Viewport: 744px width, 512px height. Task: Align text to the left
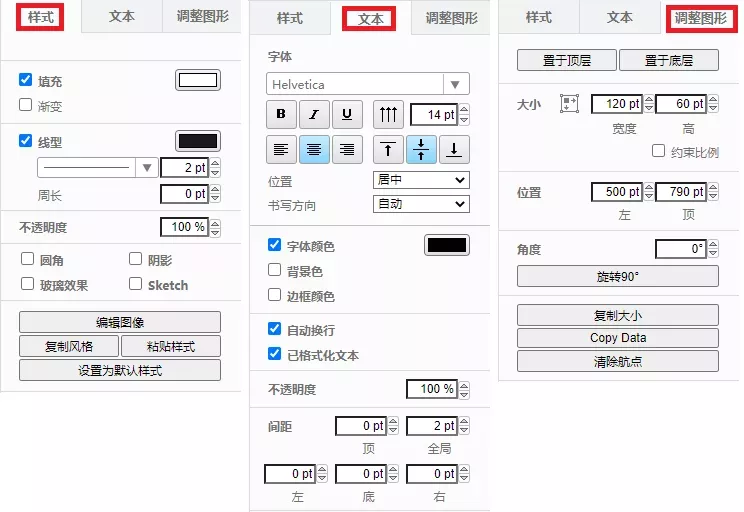[281, 149]
